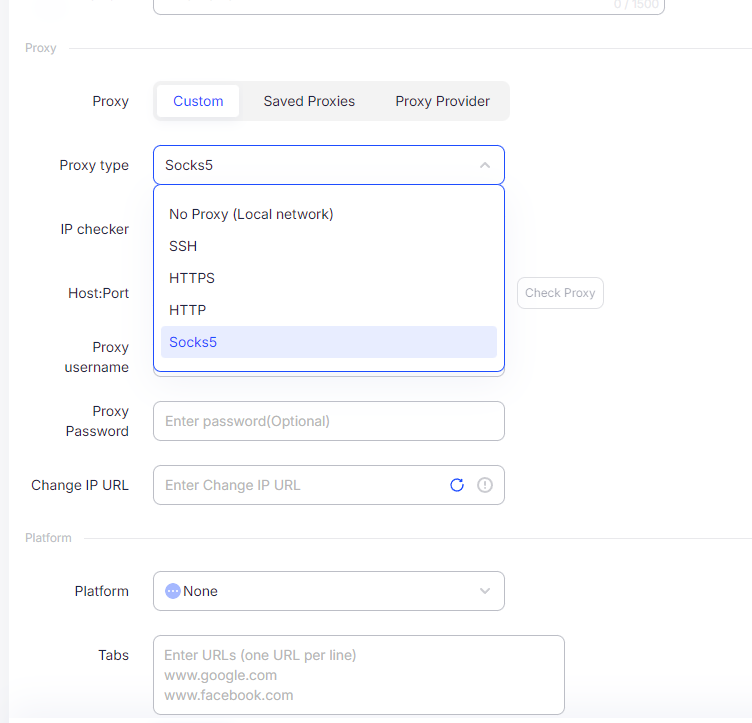Click the Proxy Password label
The image size is (752, 723).
coord(97,421)
